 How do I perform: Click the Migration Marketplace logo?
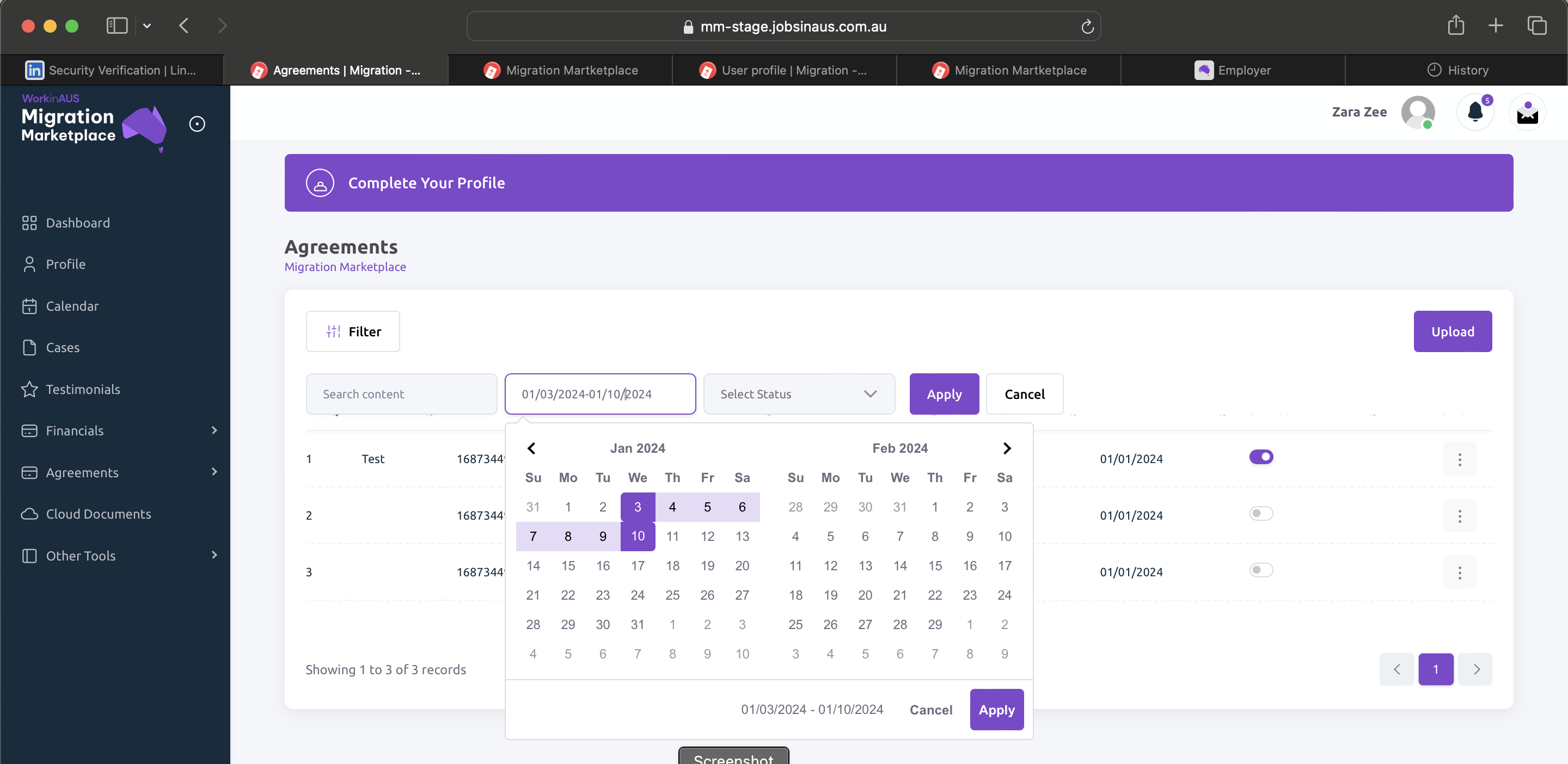click(94, 124)
